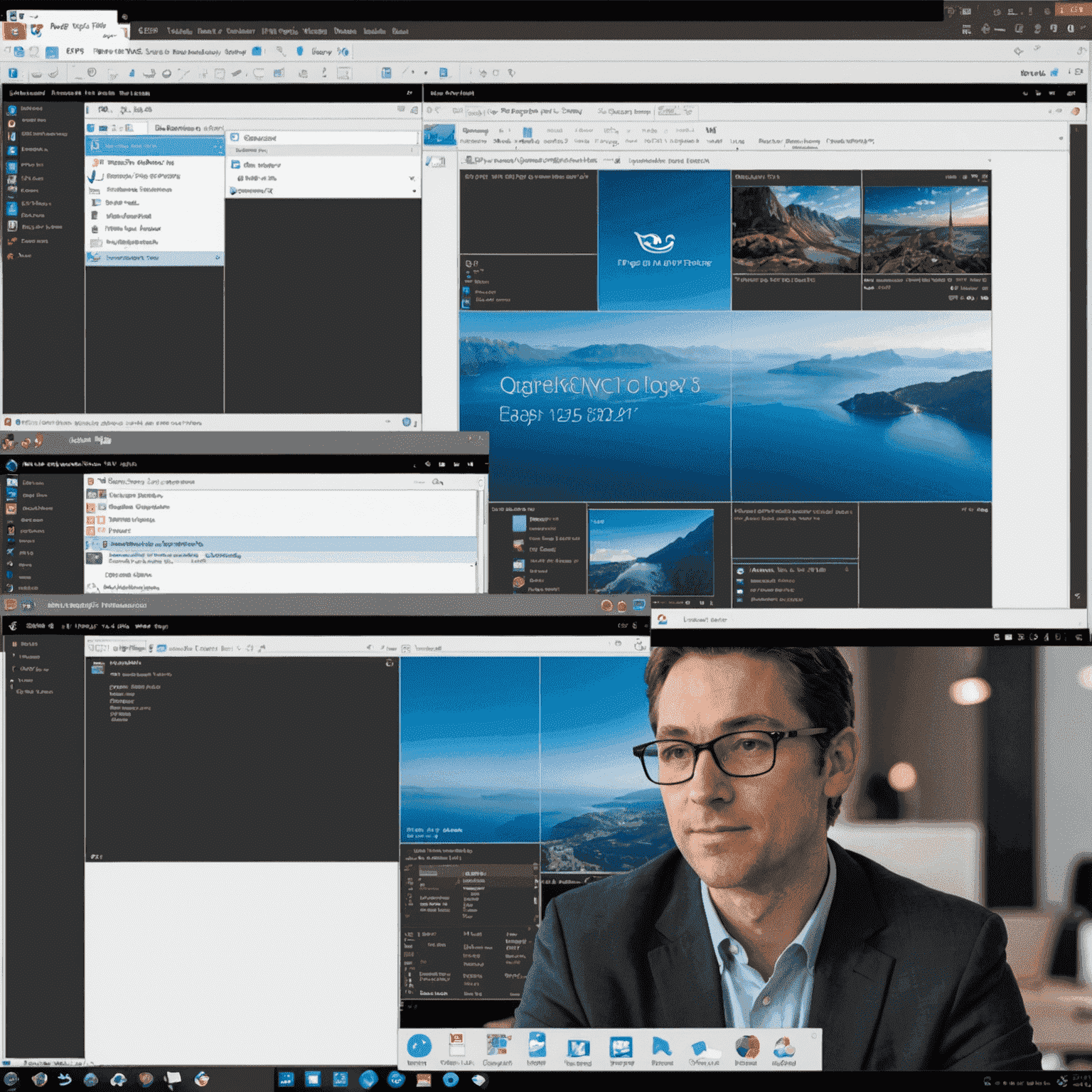Launch the document icon with orange header in dock
Image resolution: width=1092 pixels, height=1092 pixels.
456,1046
